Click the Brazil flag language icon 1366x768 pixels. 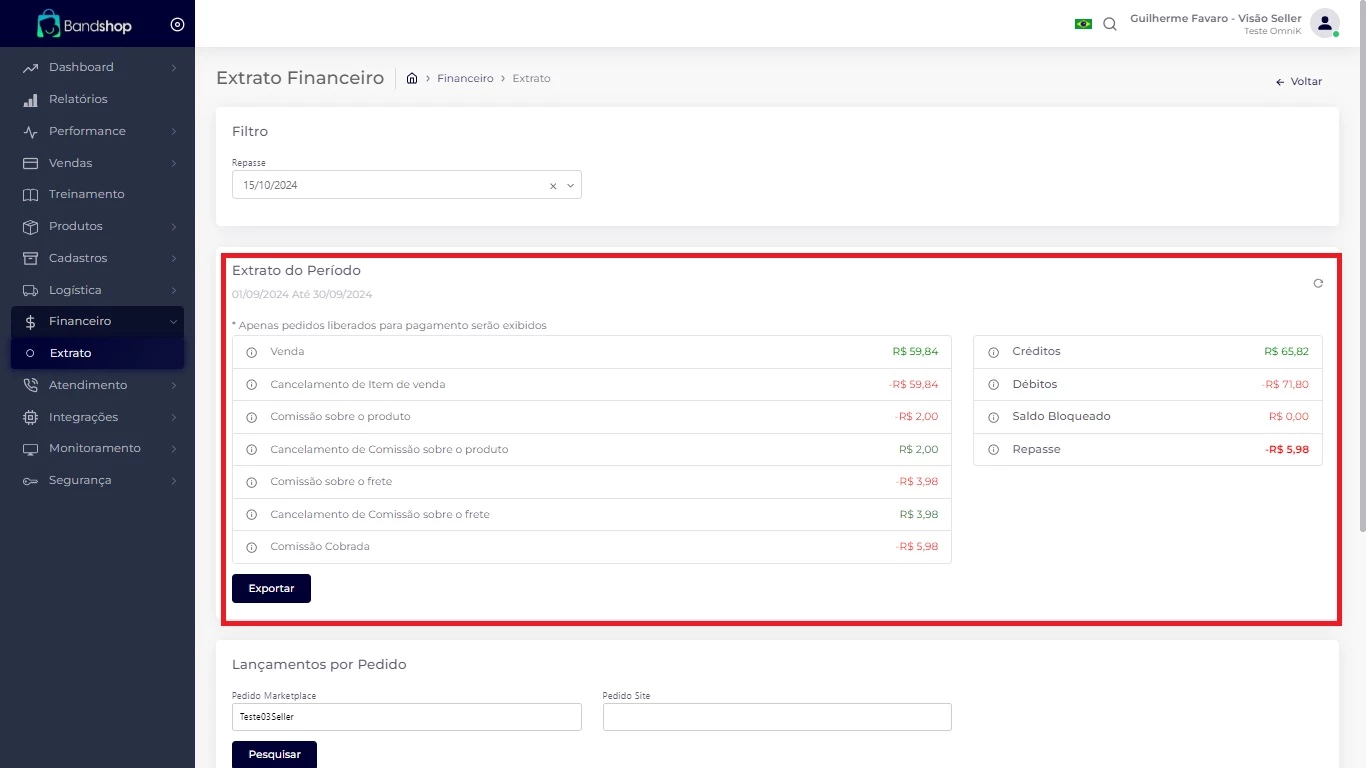[1083, 24]
